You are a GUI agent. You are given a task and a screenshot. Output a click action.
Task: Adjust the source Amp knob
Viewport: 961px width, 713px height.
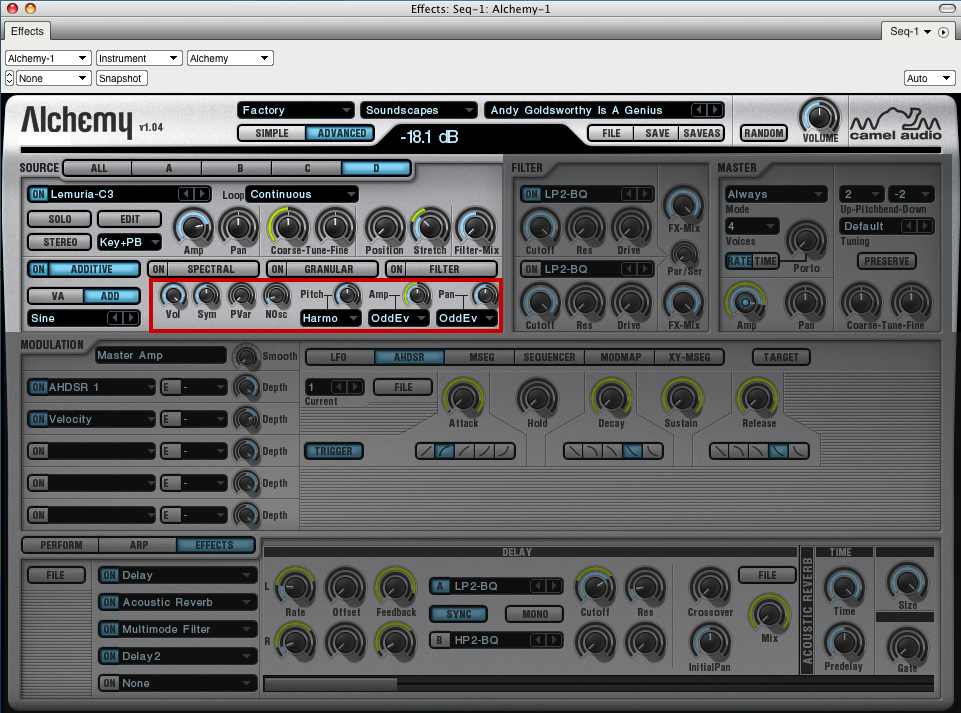click(x=194, y=227)
